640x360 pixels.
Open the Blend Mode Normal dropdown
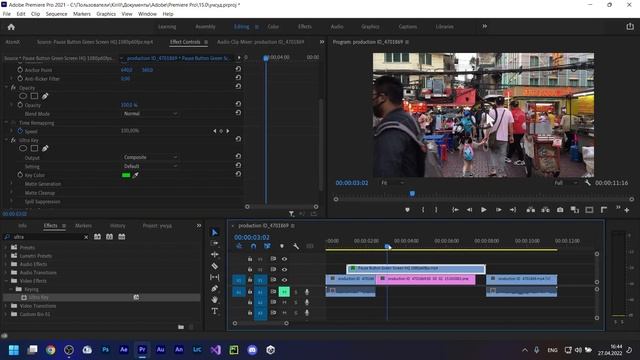tap(150, 113)
